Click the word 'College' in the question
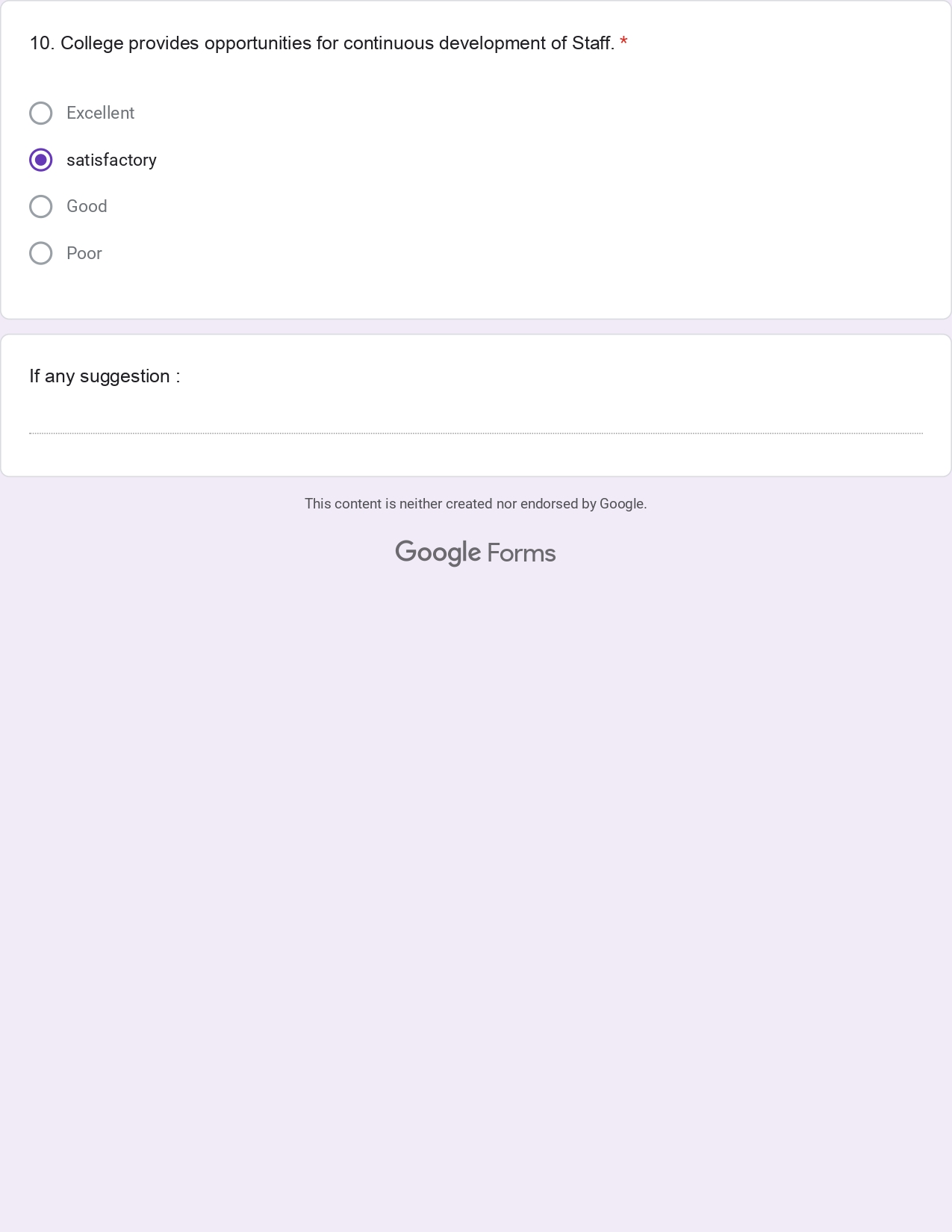952x1232 pixels. point(92,43)
